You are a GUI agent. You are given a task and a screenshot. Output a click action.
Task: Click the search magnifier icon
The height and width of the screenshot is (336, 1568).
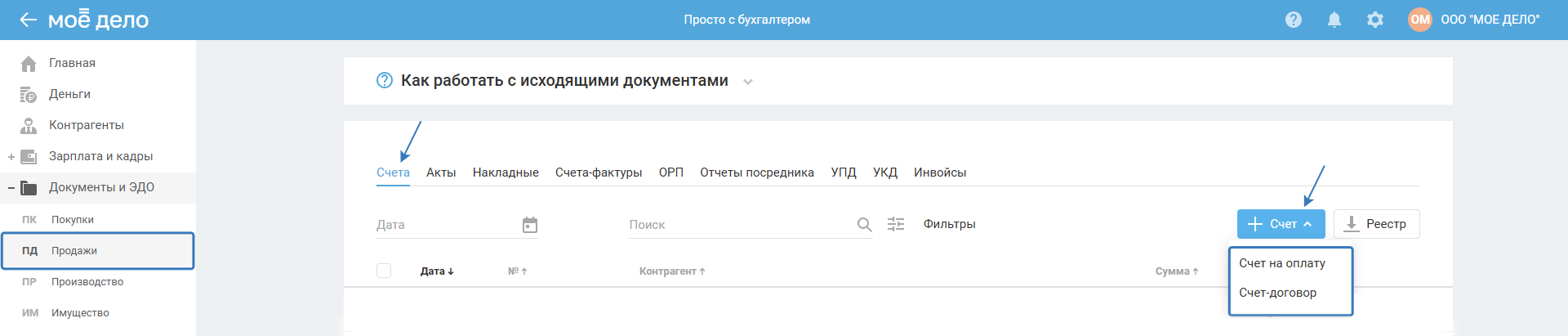[864, 225]
